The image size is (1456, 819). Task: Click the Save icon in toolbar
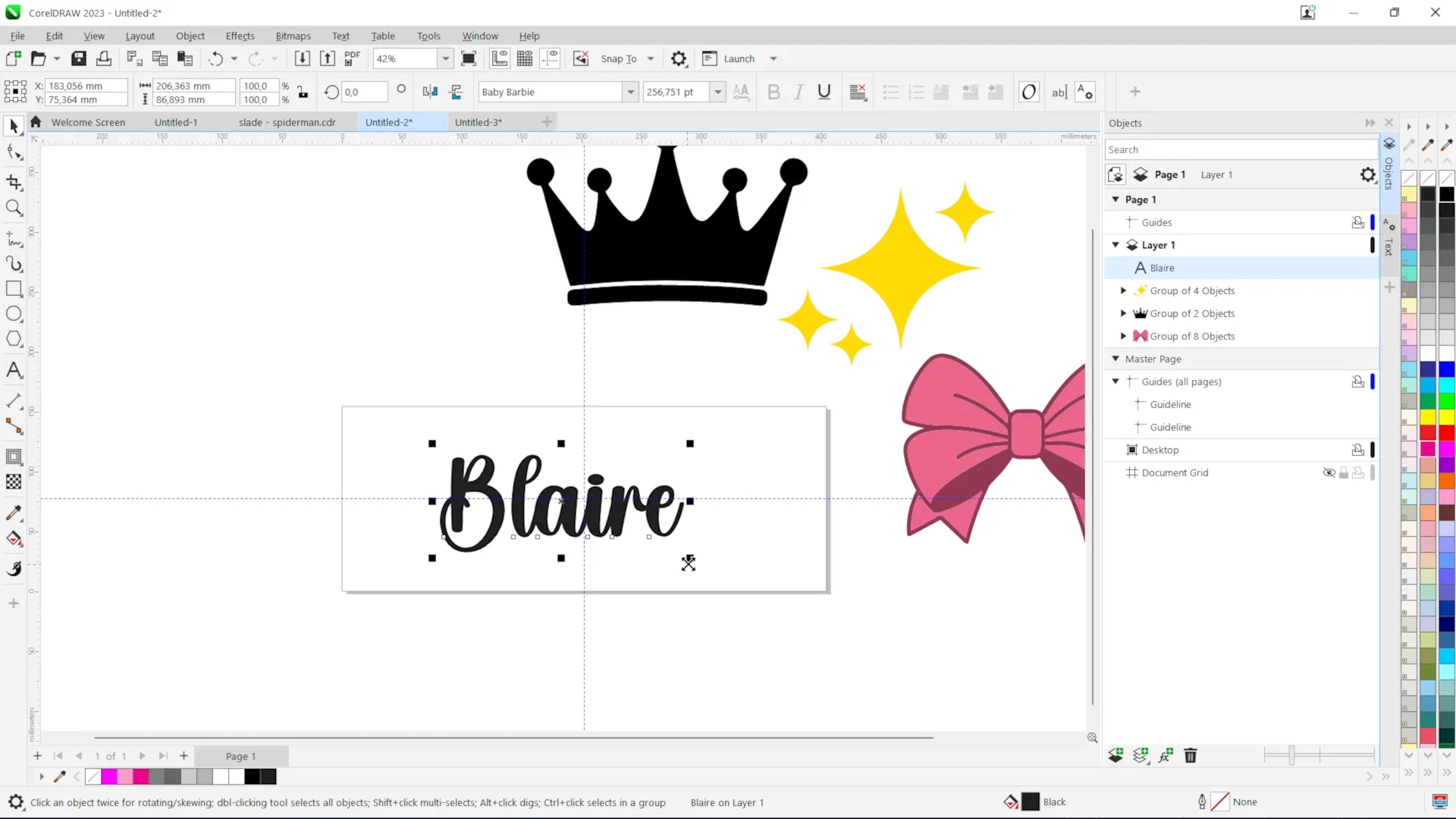click(79, 58)
